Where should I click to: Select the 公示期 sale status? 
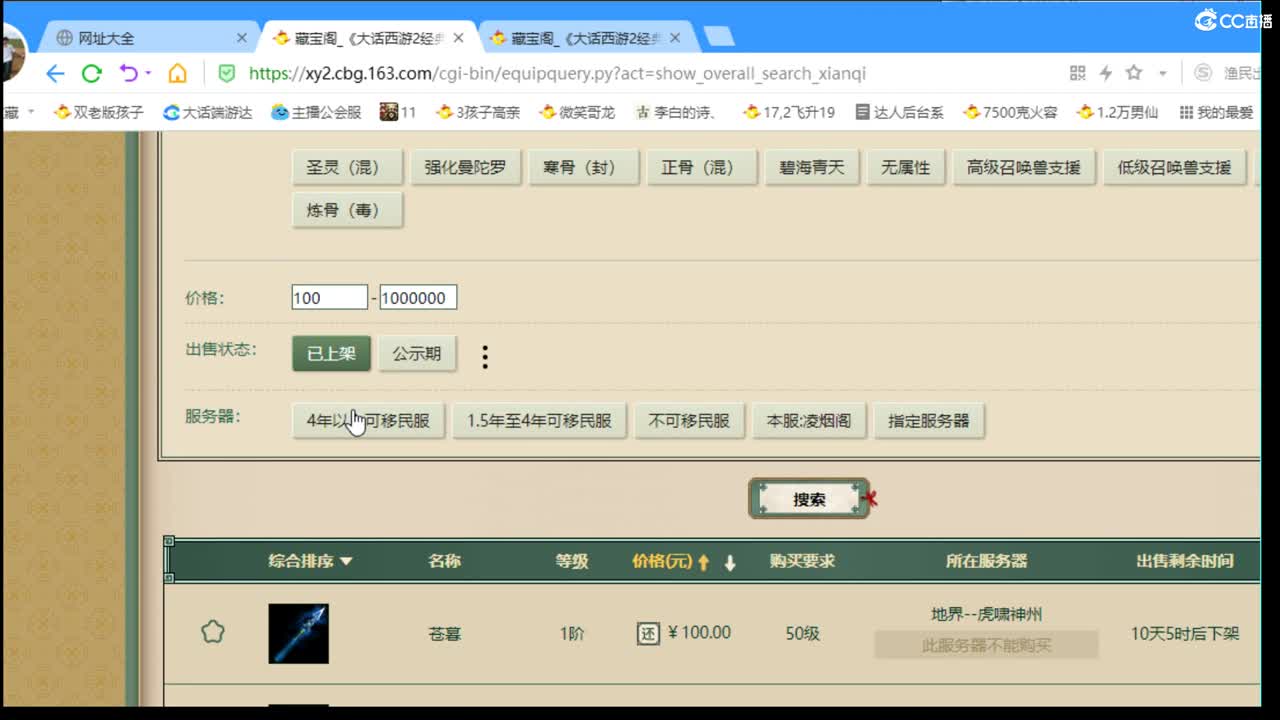pyautogui.click(x=417, y=354)
